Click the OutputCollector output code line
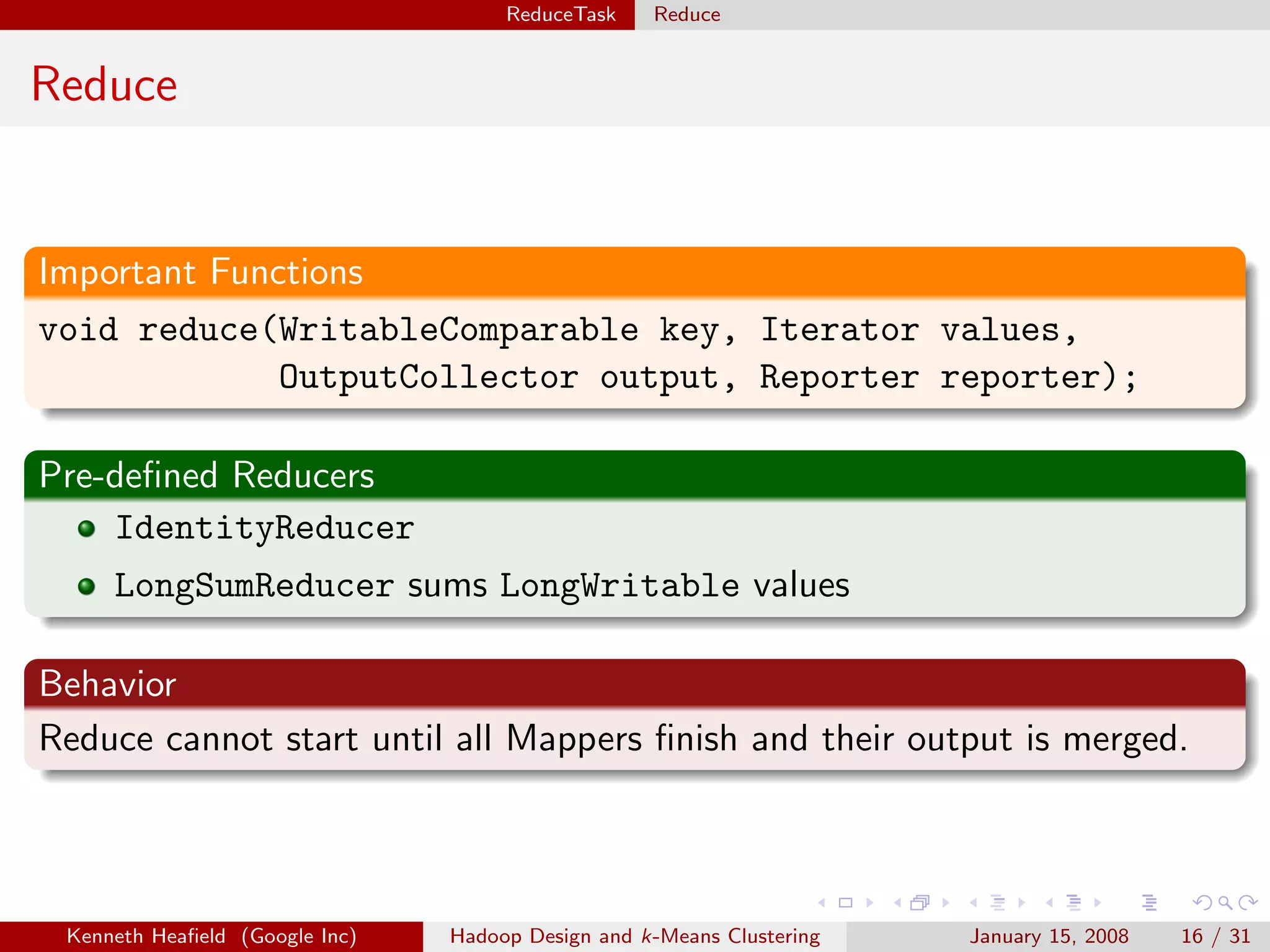The height and width of the screenshot is (952, 1270). [x=708, y=377]
